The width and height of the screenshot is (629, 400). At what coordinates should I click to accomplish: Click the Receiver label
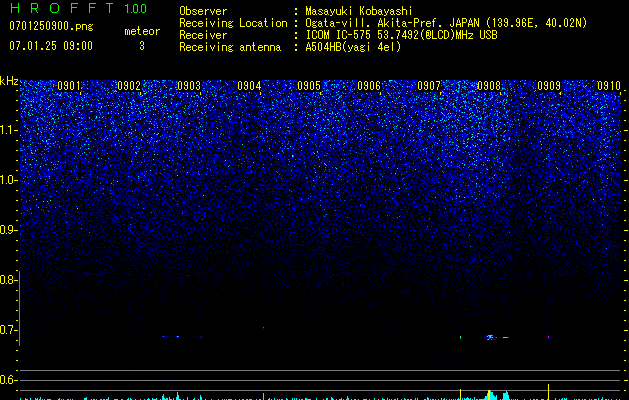click(x=203, y=35)
